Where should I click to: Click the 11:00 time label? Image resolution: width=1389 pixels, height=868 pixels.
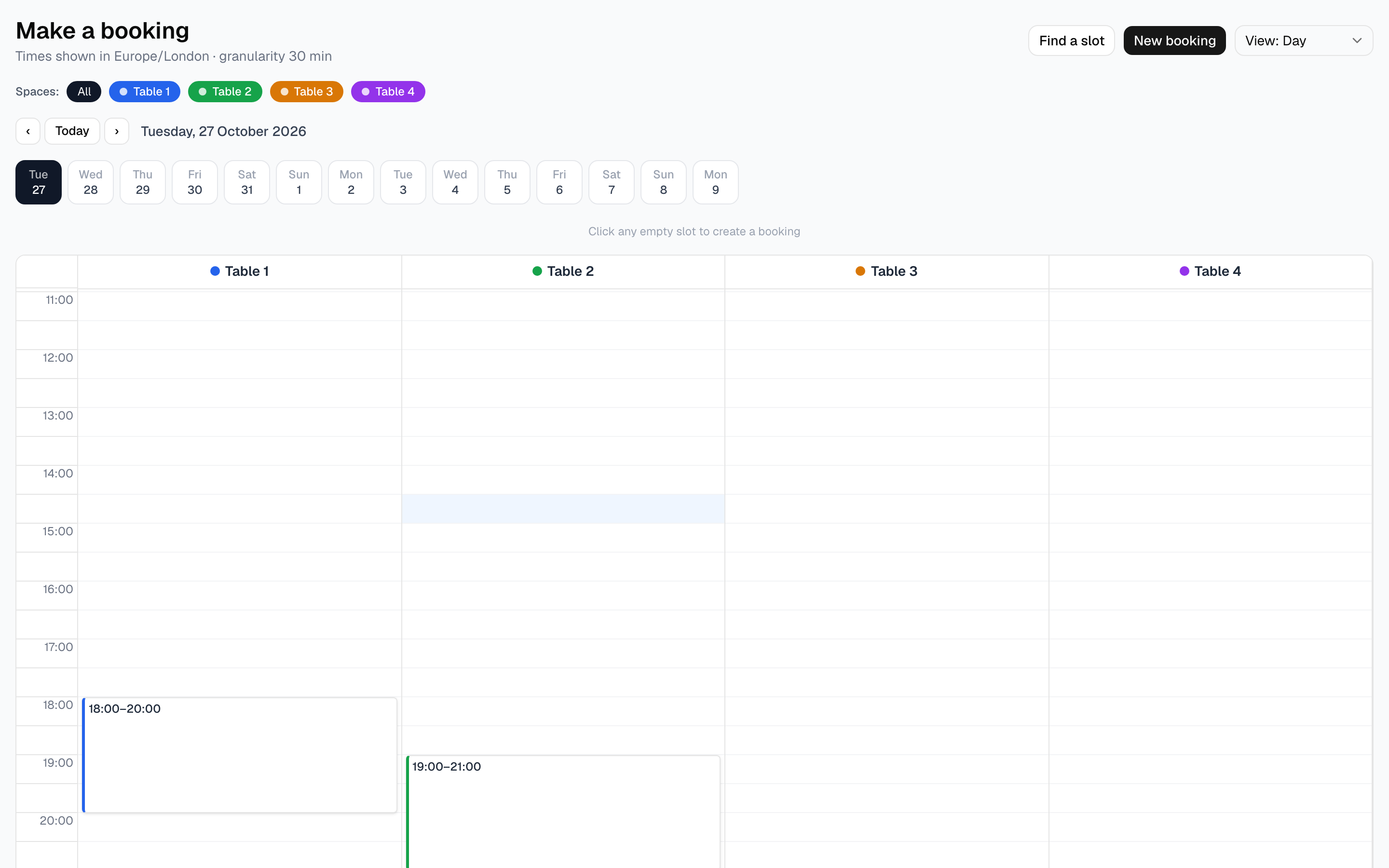[59, 300]
